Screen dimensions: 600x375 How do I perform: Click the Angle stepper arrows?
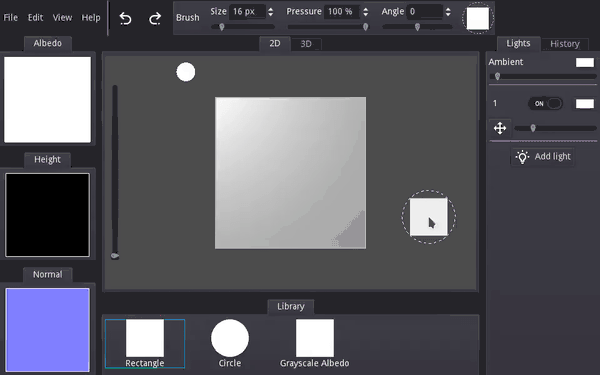pyautogui.click(x=448, y=12)
